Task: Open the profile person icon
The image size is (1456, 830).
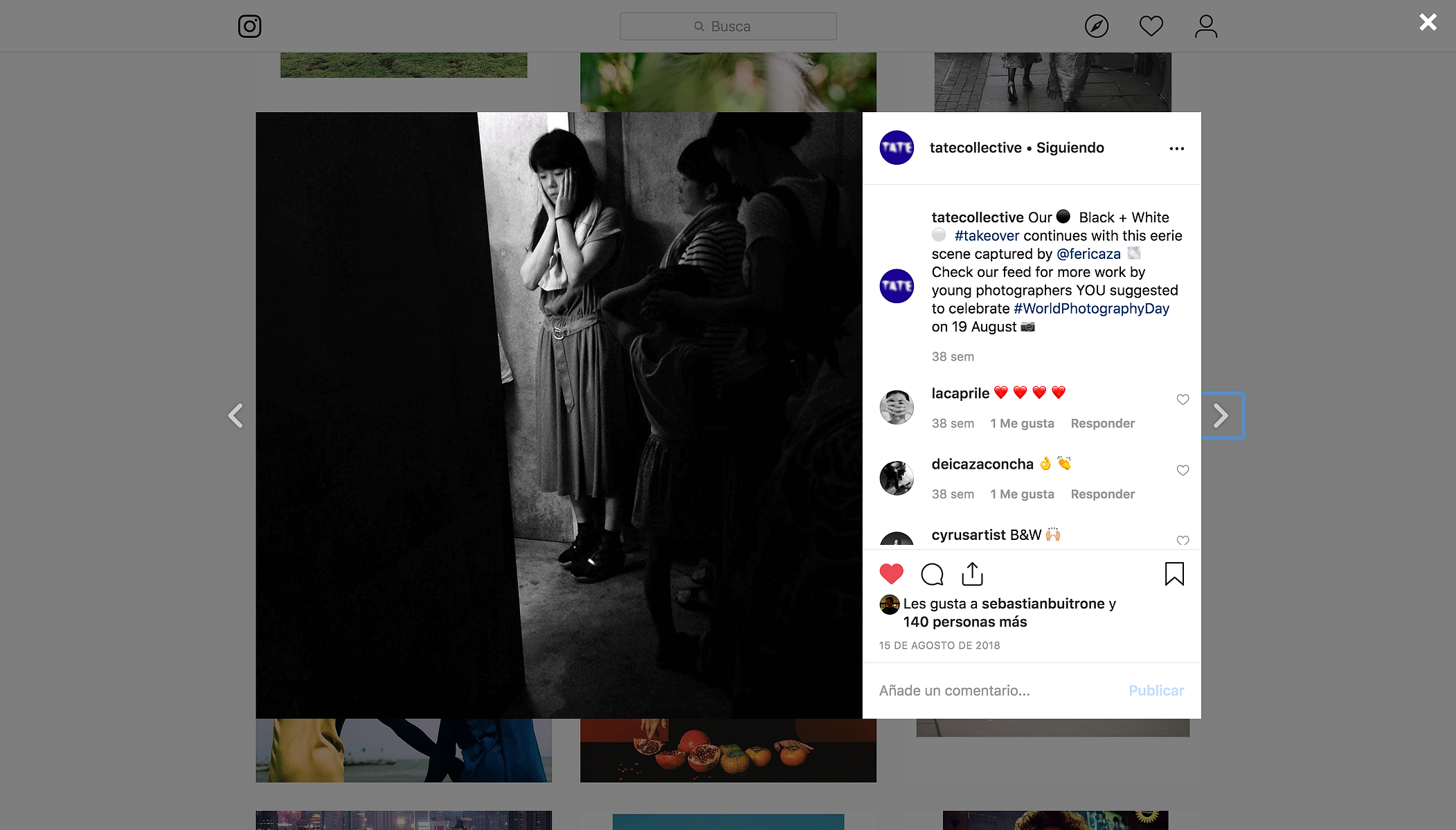Action: pos(1205,26)
